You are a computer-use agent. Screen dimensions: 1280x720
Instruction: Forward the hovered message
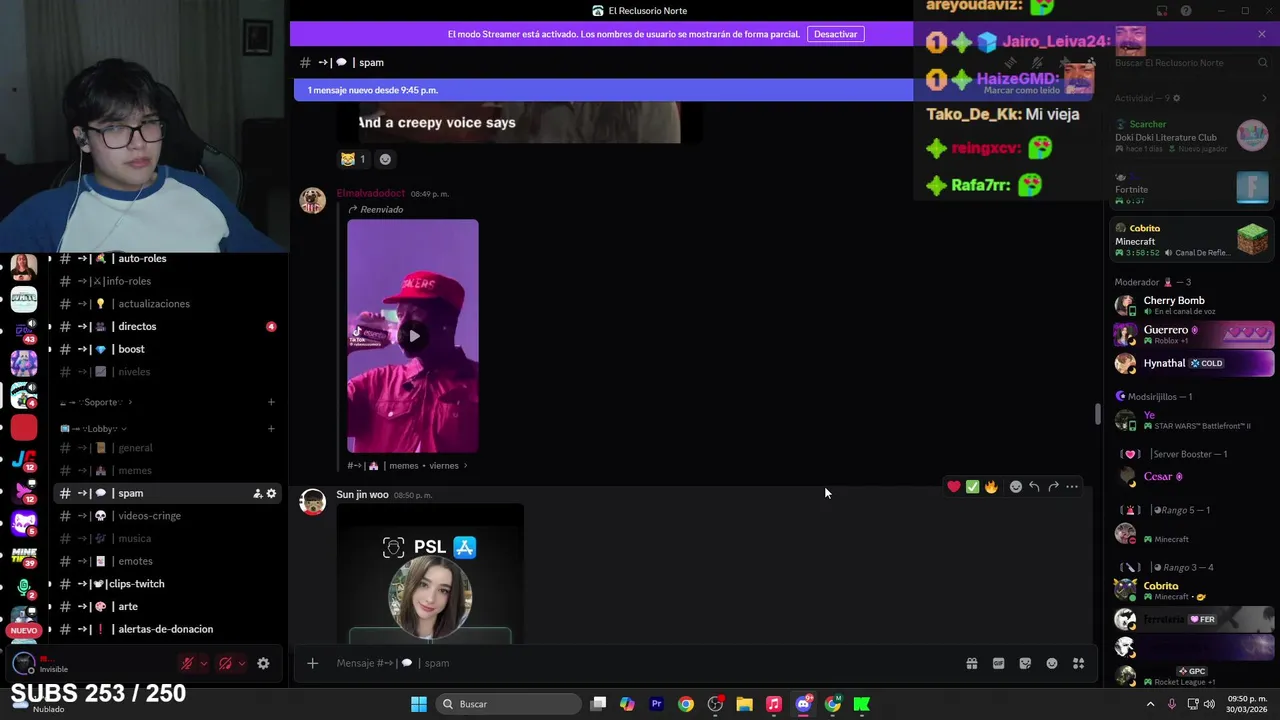(x=1053, y=487)
